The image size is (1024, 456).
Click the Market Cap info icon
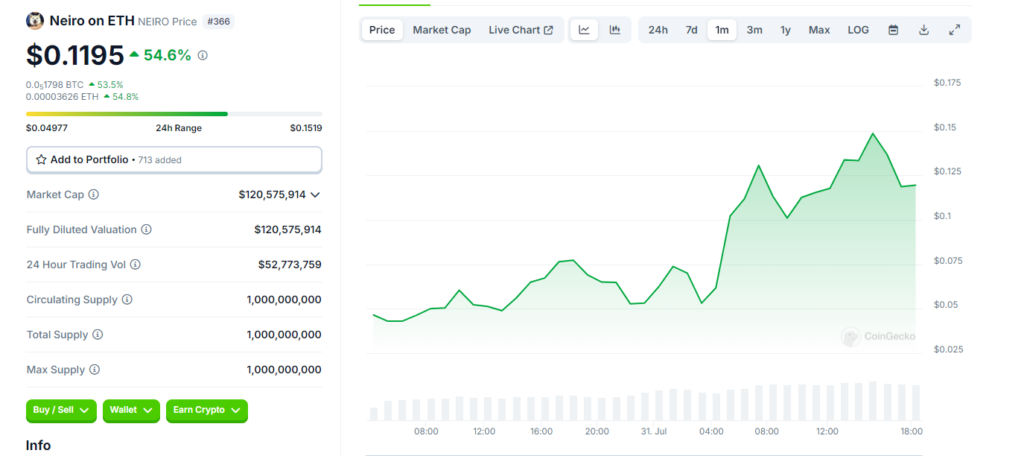[x=93, y=195]
